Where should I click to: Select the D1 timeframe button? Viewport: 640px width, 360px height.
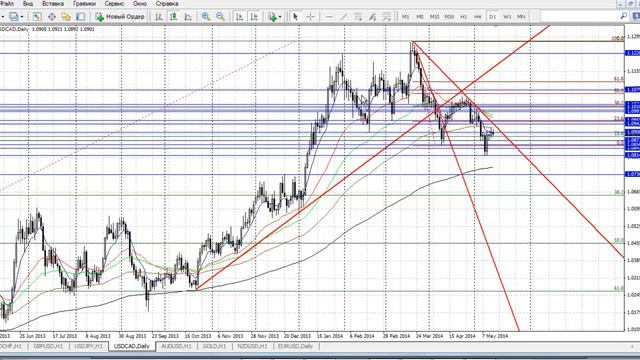(492, 17)
